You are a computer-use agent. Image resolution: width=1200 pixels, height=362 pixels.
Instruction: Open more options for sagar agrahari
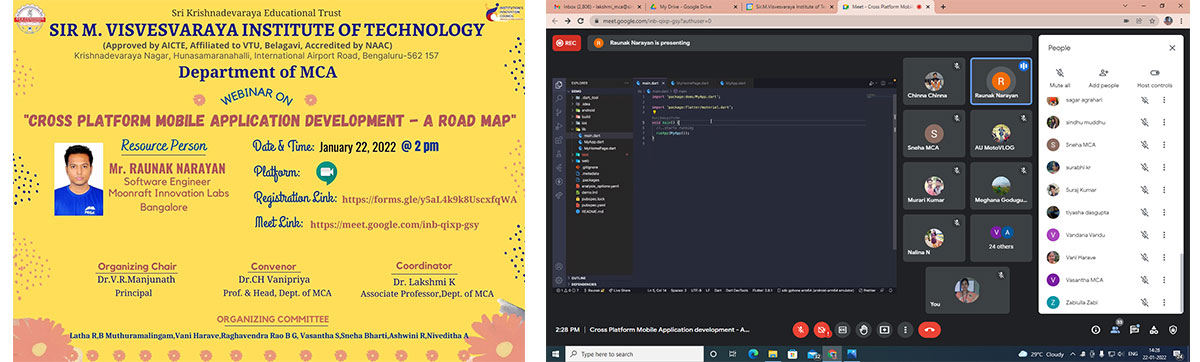(x=1164, y=101)
